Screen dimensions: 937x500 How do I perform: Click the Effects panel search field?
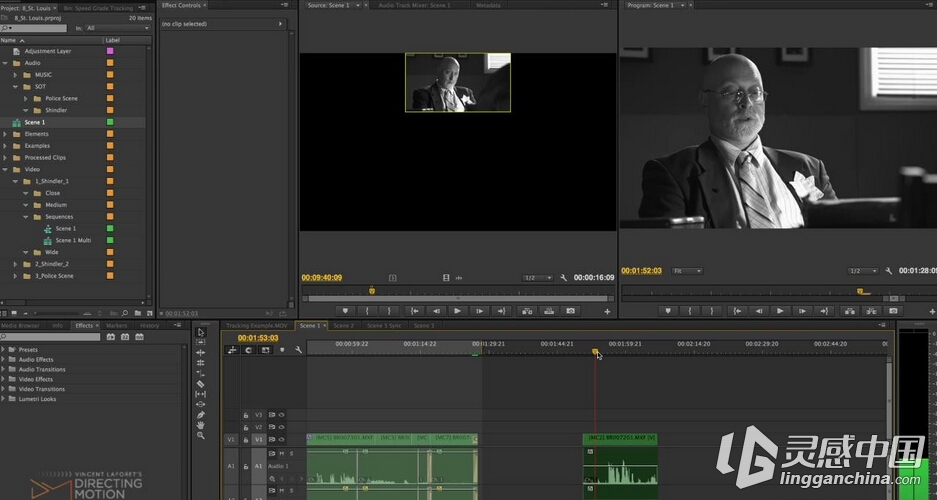click(50, 337)
